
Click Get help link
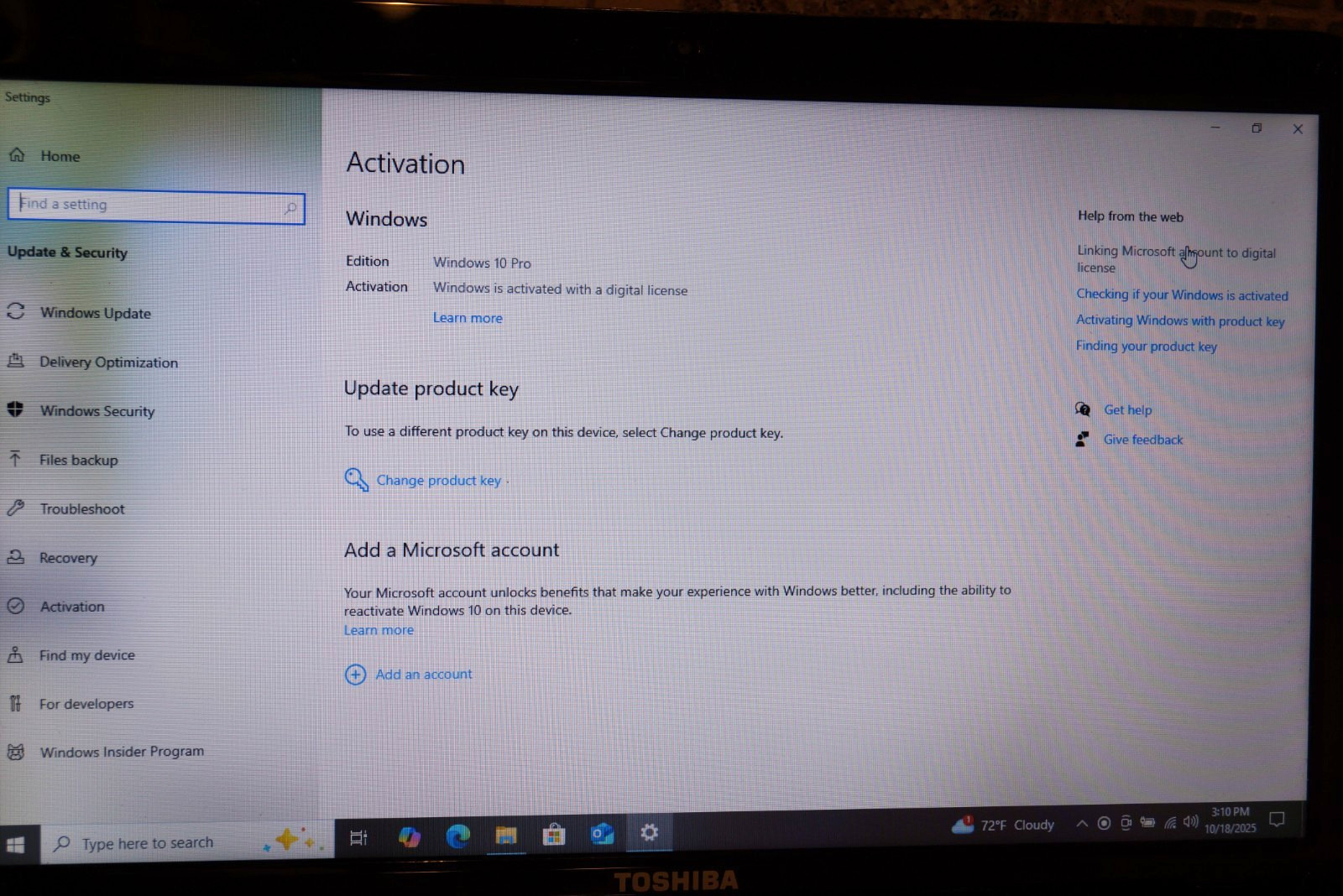(1128, 409)
